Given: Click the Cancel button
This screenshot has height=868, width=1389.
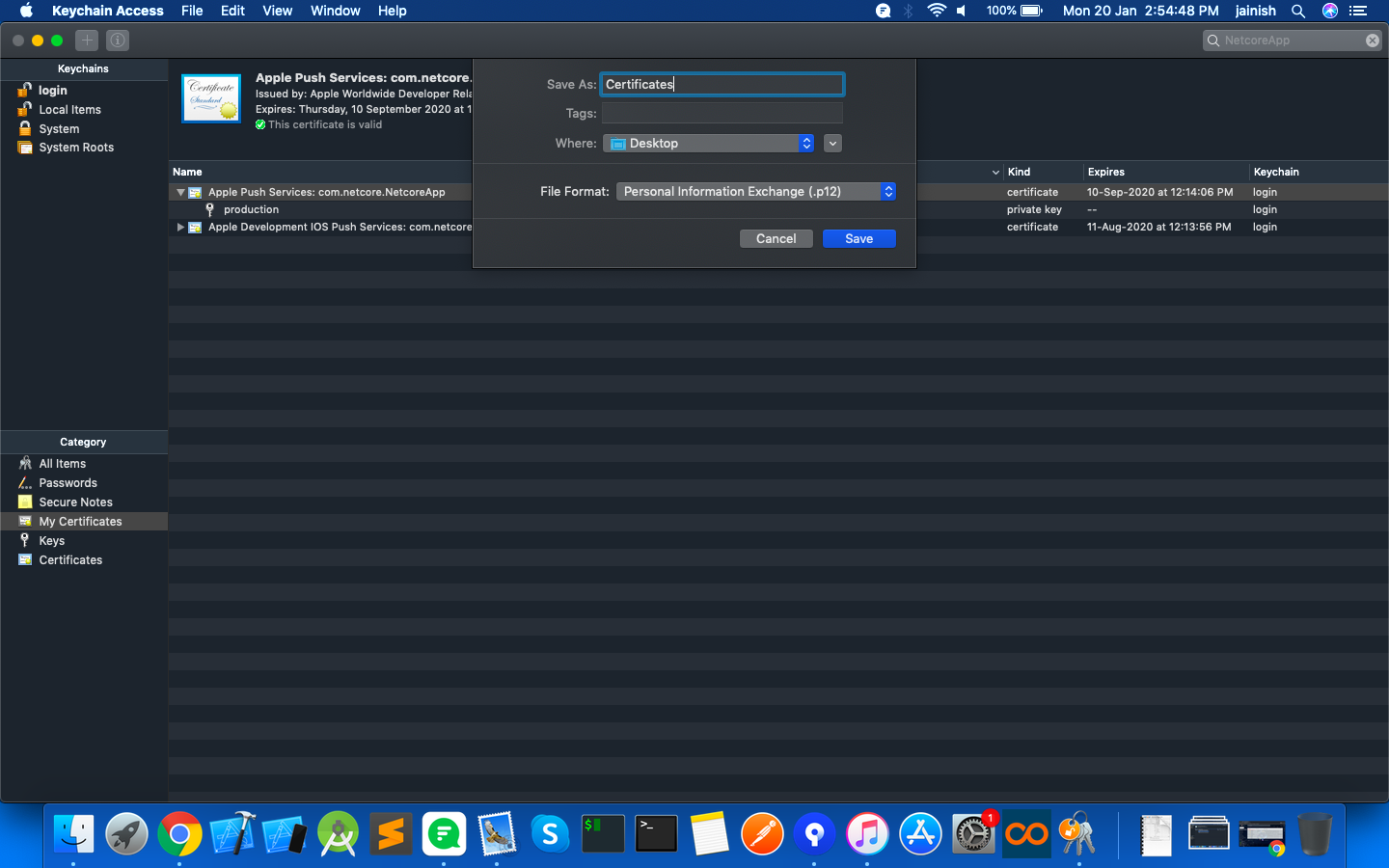Looking at the screenshot, I should 776,239.
